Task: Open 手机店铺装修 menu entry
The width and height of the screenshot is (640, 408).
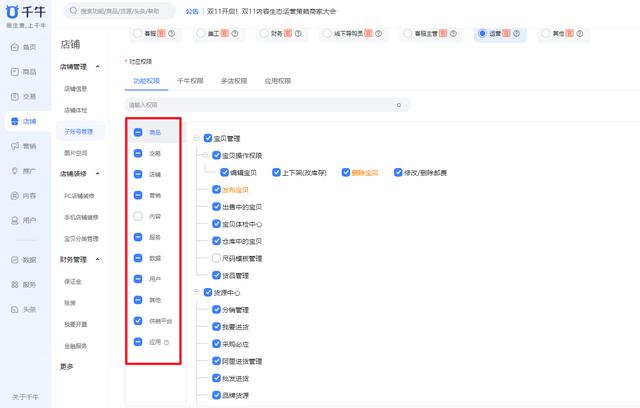Action: pyautogui.click(x=81, y=217)
